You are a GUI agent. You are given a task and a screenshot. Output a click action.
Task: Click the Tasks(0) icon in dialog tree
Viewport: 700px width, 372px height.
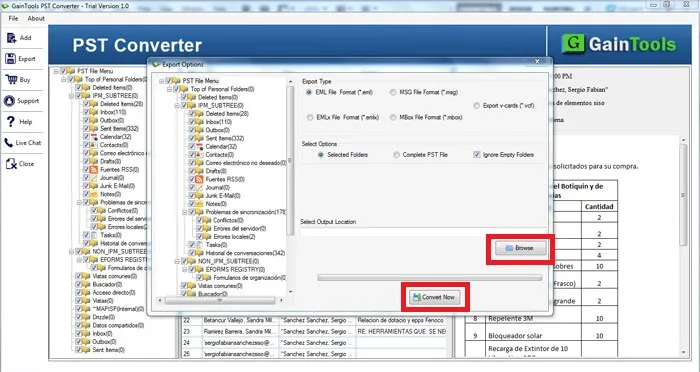[200, 245]
